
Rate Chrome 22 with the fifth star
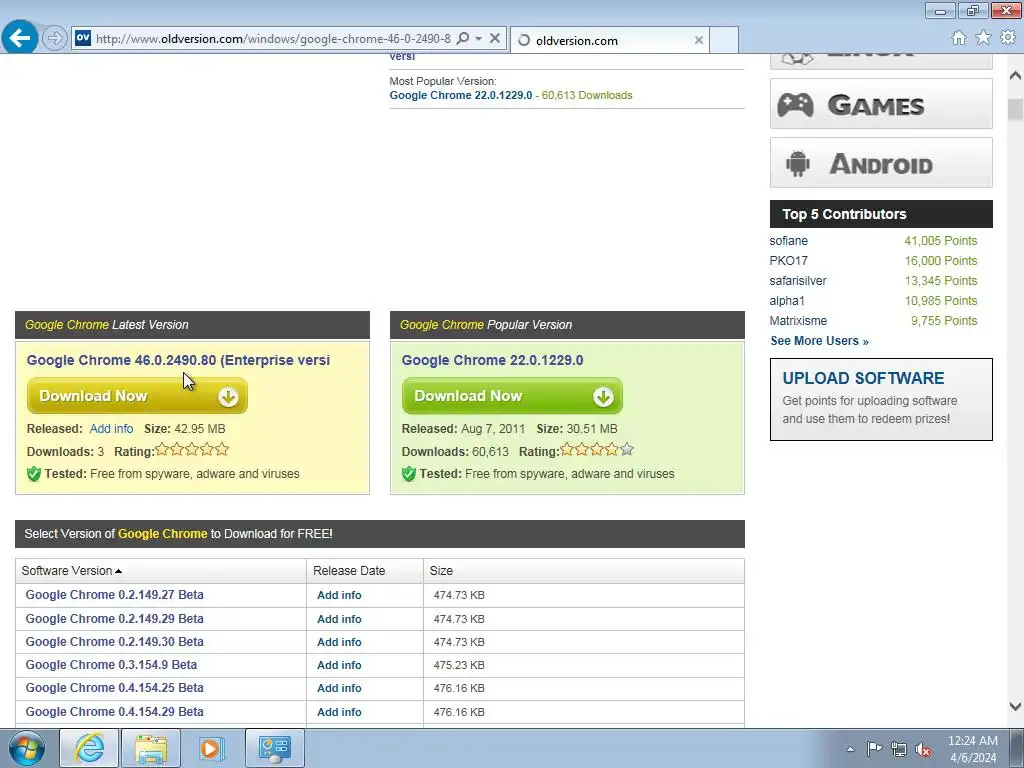[627, 449]
